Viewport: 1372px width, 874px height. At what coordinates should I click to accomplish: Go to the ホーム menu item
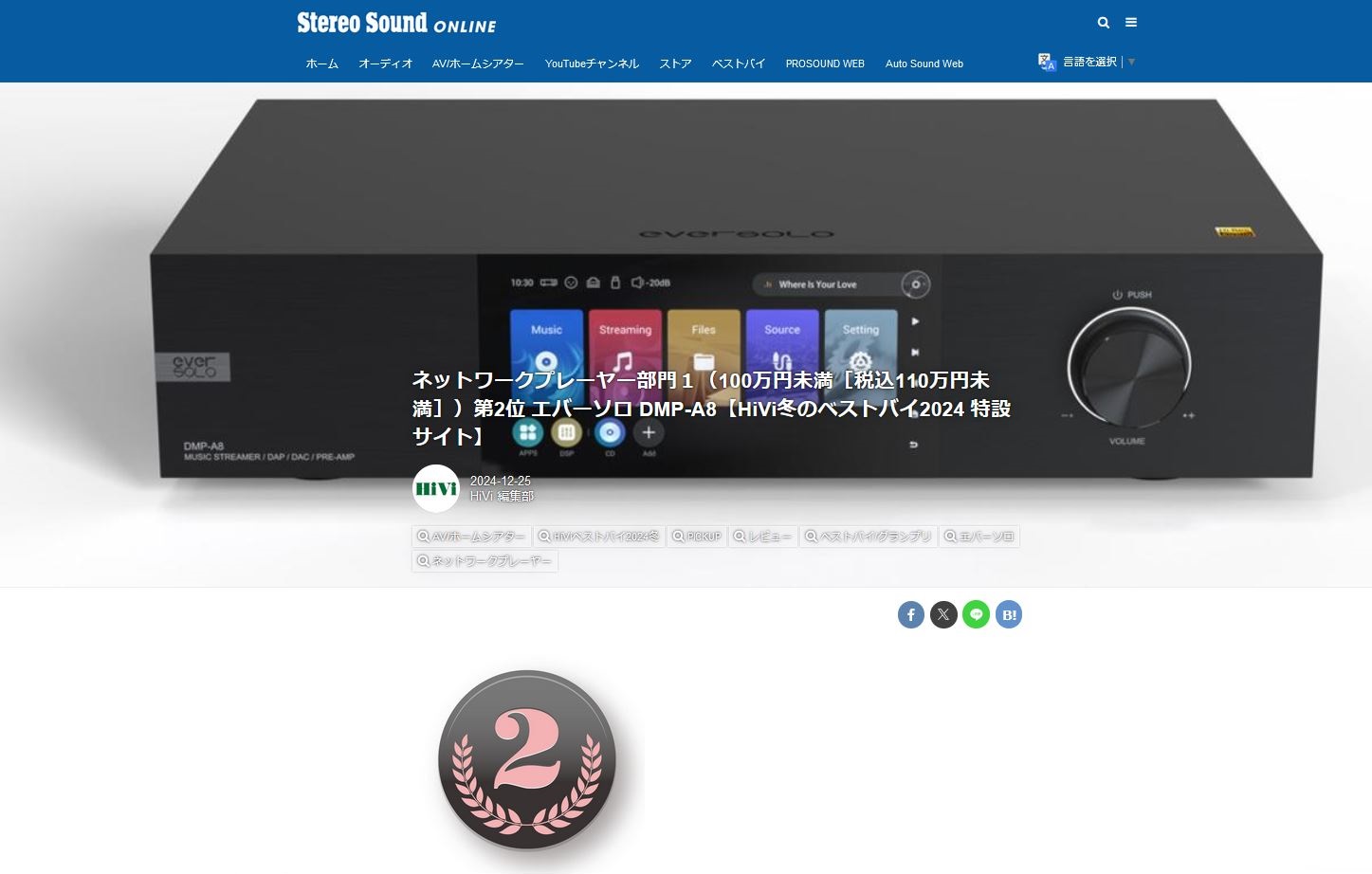(x=321, y=64)
